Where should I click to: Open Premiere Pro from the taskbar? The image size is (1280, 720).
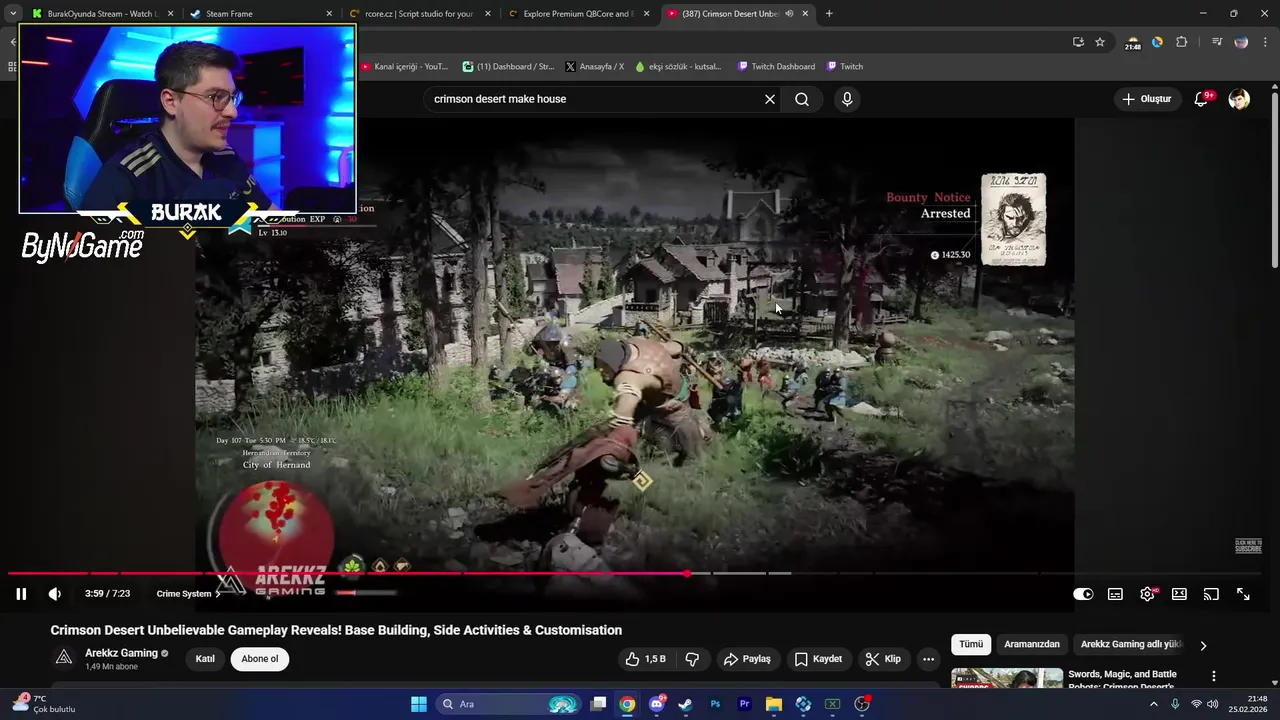(744, 704)
